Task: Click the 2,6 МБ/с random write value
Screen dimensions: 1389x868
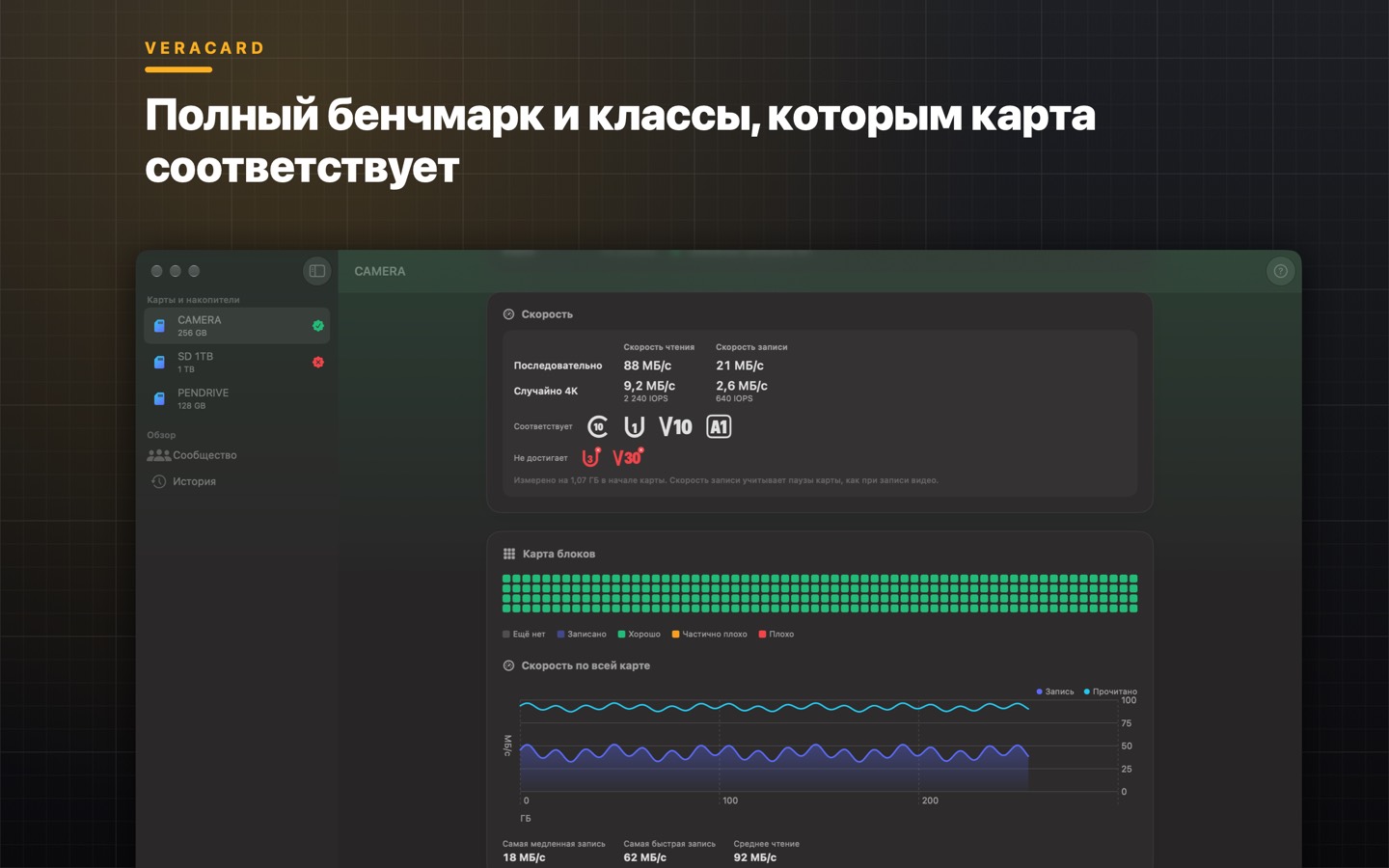Action: click(742, 386)
